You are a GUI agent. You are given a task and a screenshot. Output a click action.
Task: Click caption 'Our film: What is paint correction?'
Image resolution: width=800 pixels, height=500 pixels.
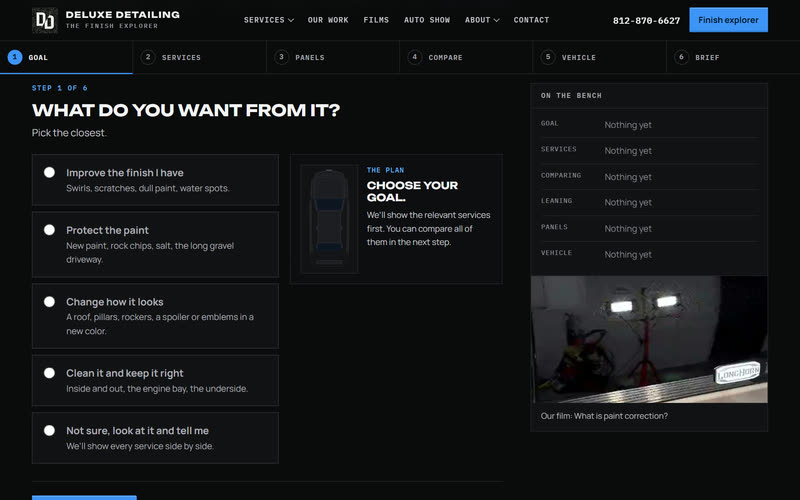click(604, 416)
